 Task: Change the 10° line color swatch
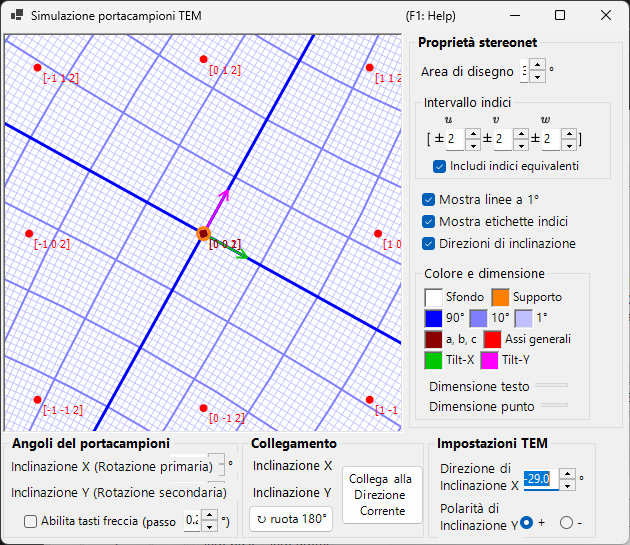[479, 318]
